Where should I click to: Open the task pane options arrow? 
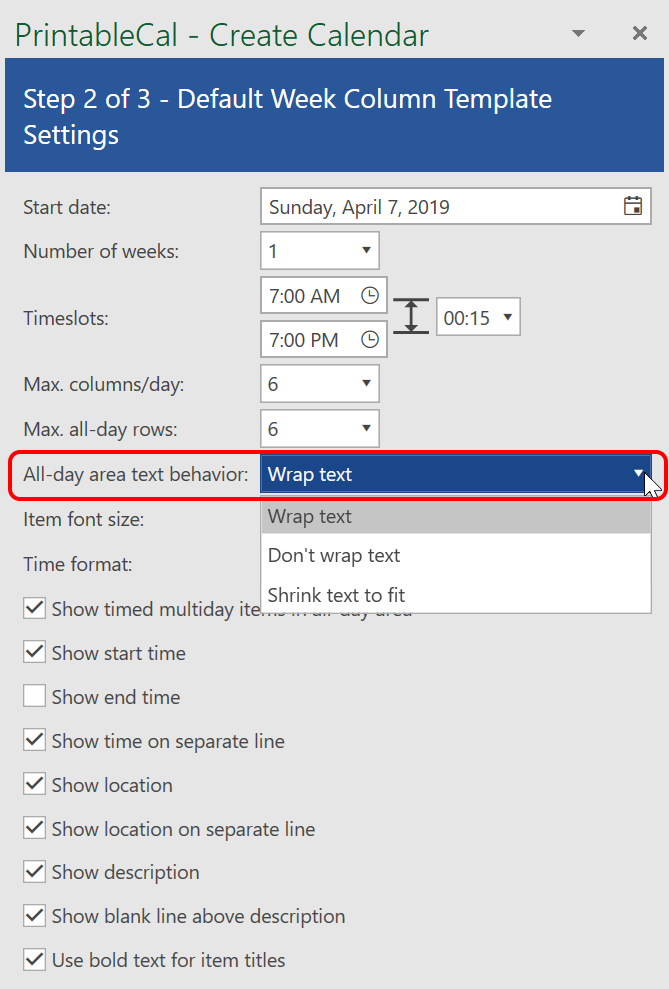tap(578, 34)
